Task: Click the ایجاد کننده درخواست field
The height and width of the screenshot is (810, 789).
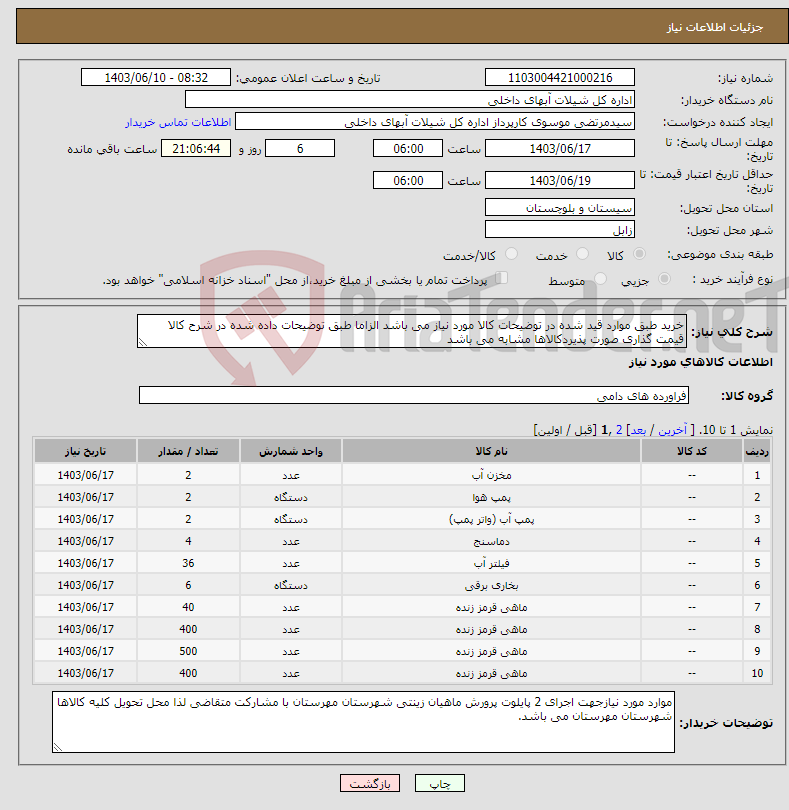Action: pos(435,122)
